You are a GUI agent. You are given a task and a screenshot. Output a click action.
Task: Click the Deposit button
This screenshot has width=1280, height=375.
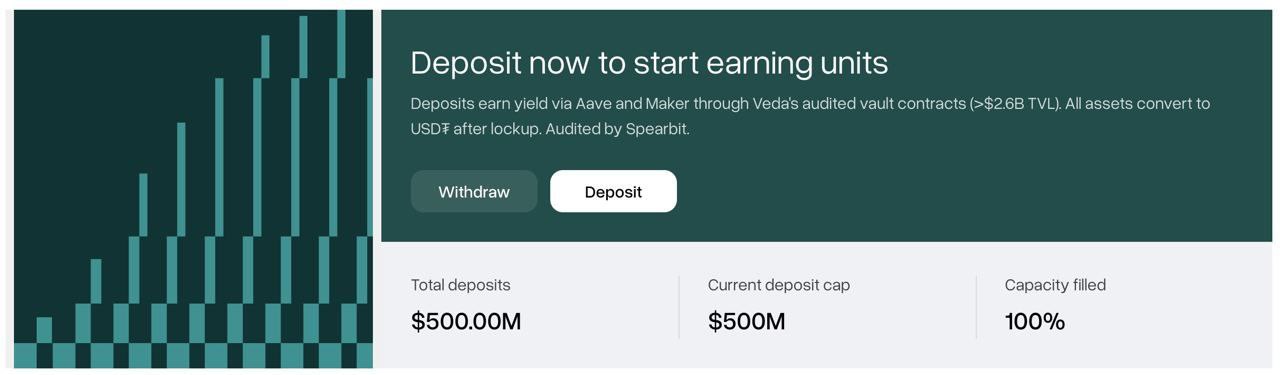613,191
